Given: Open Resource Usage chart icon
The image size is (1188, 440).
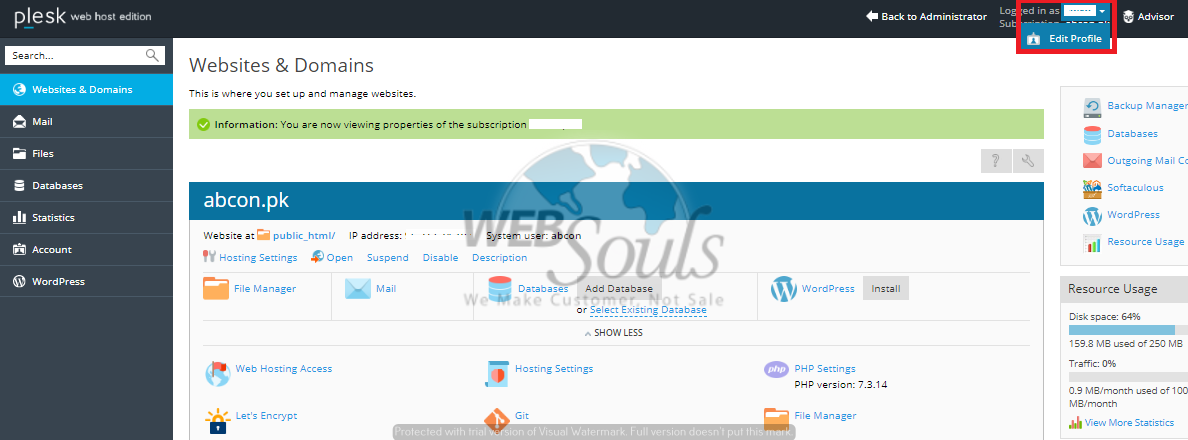Looking at the screenshot, I should tap(1093, 243).
